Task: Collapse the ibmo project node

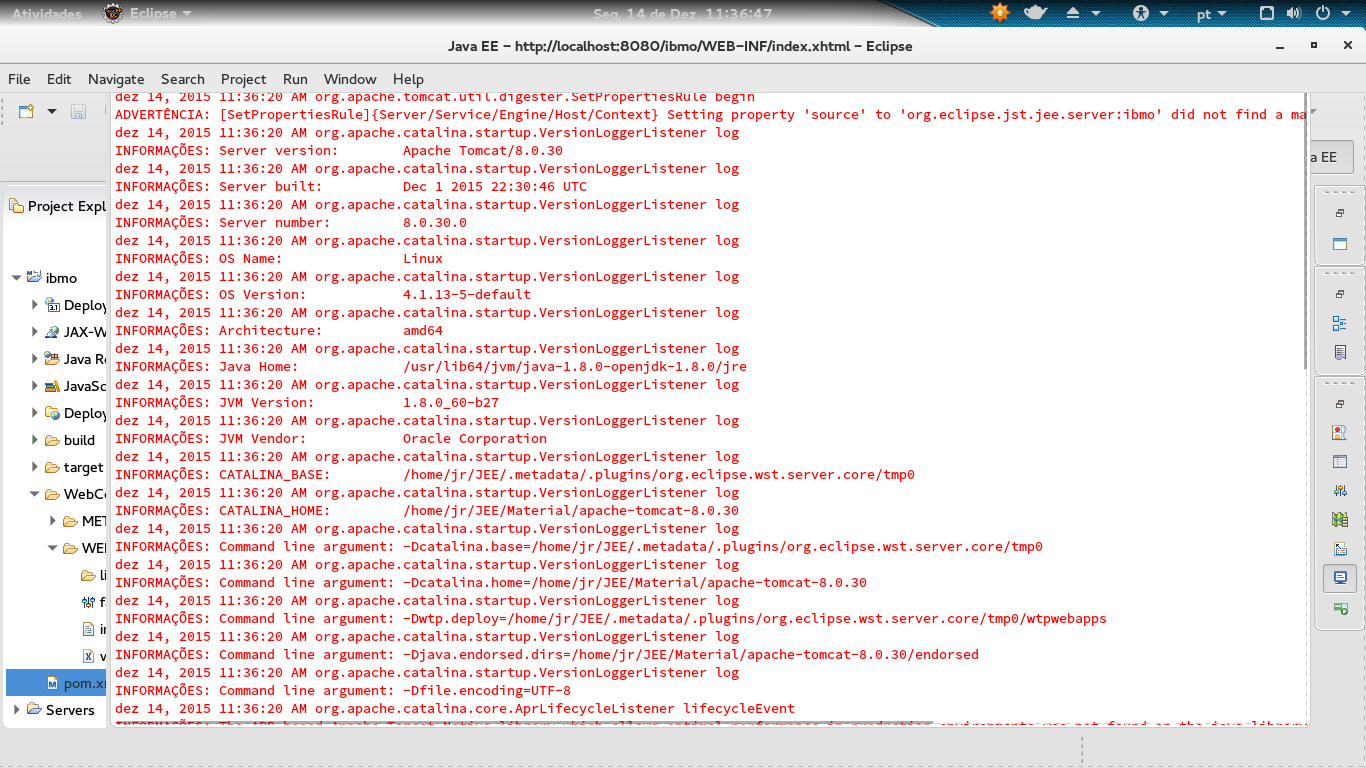Action: tap(18, 278)
